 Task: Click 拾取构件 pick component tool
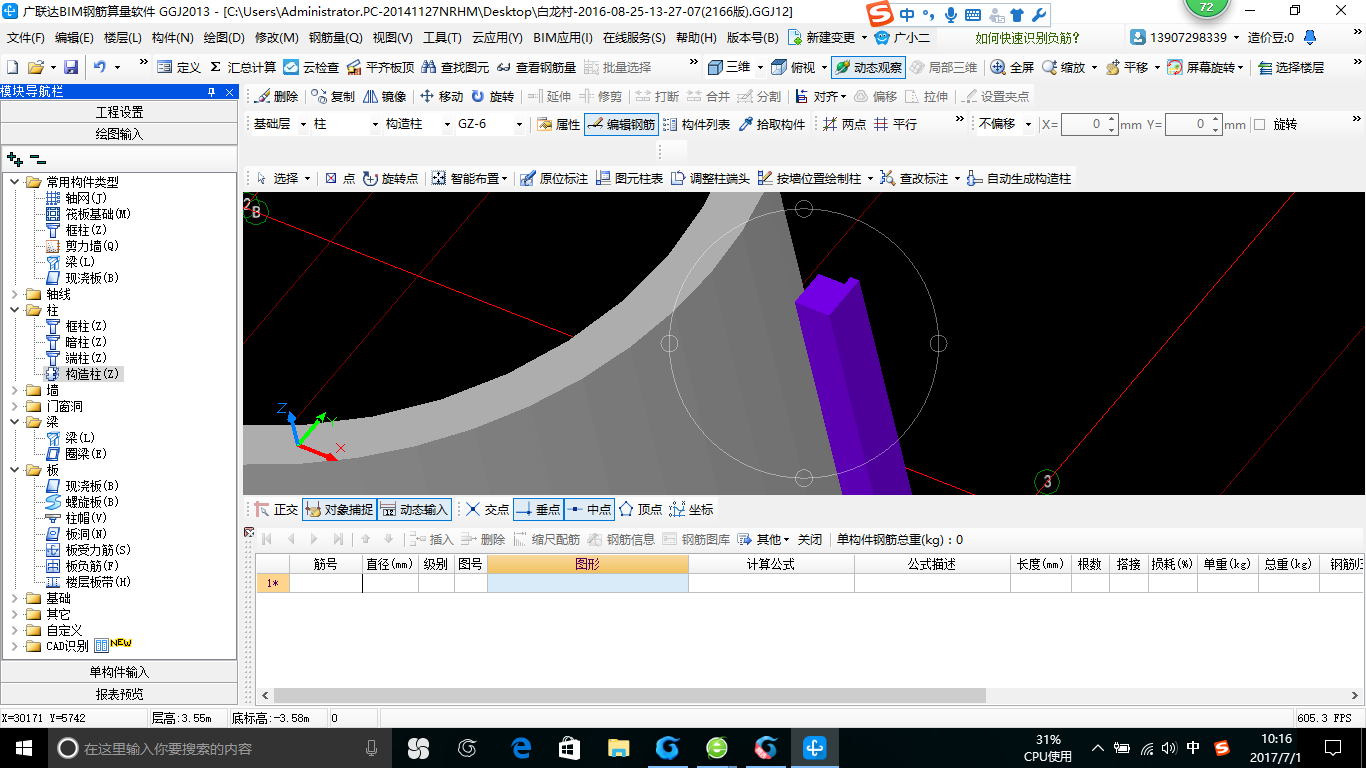[770, 124]
